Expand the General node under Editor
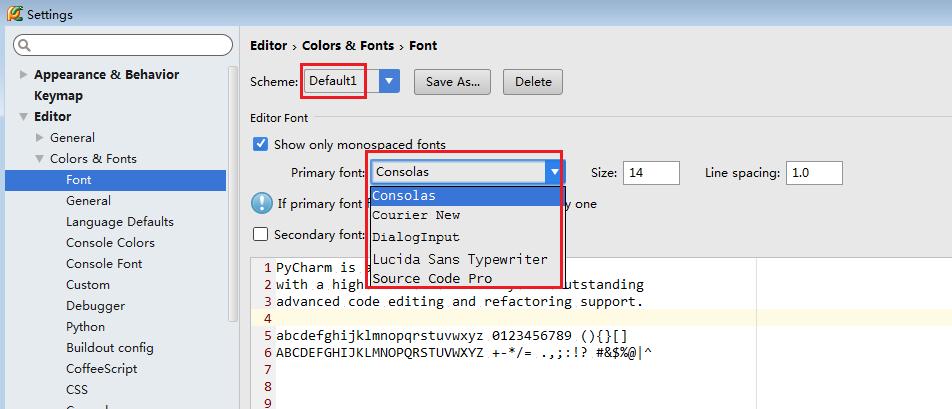This screenshot has width=952, height=409. point(40,138)
